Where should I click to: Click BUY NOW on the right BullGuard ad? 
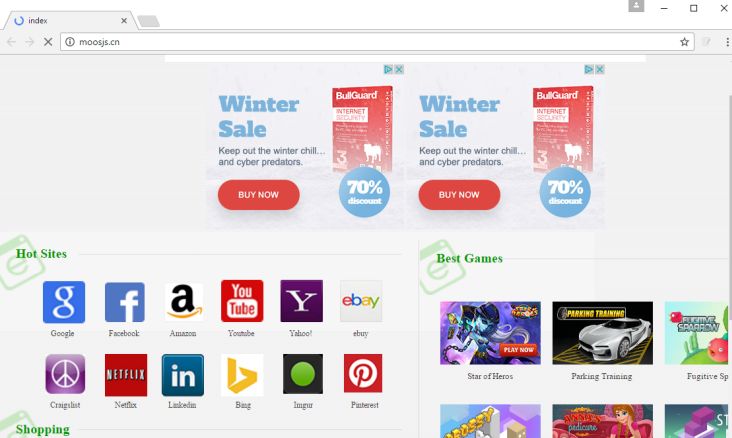459,195
